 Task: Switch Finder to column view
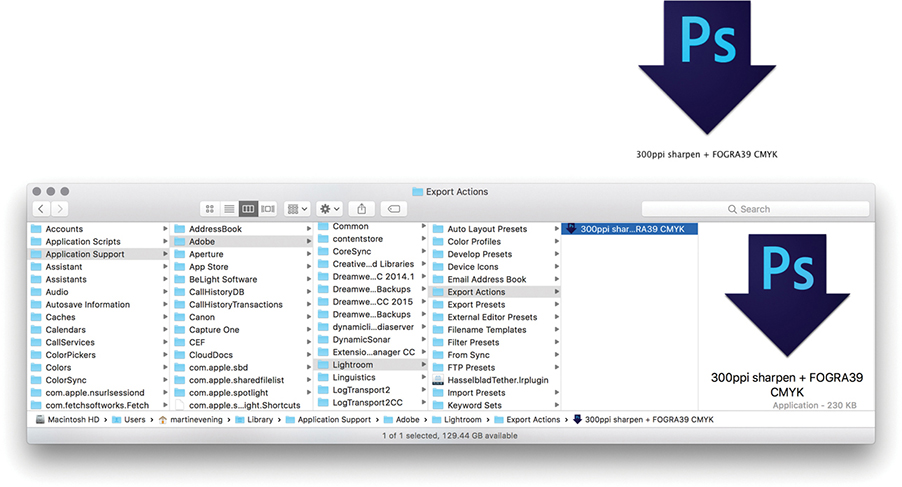tap(248, 209)
